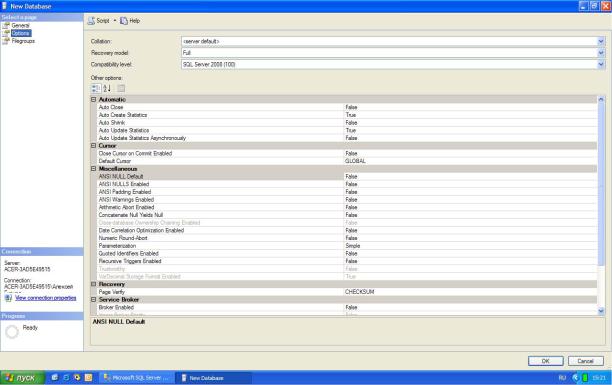Viewport: 612px width, 385px height.
Task: Select Close Cursor on Commit Enabled row
Action: click(347, 153)
